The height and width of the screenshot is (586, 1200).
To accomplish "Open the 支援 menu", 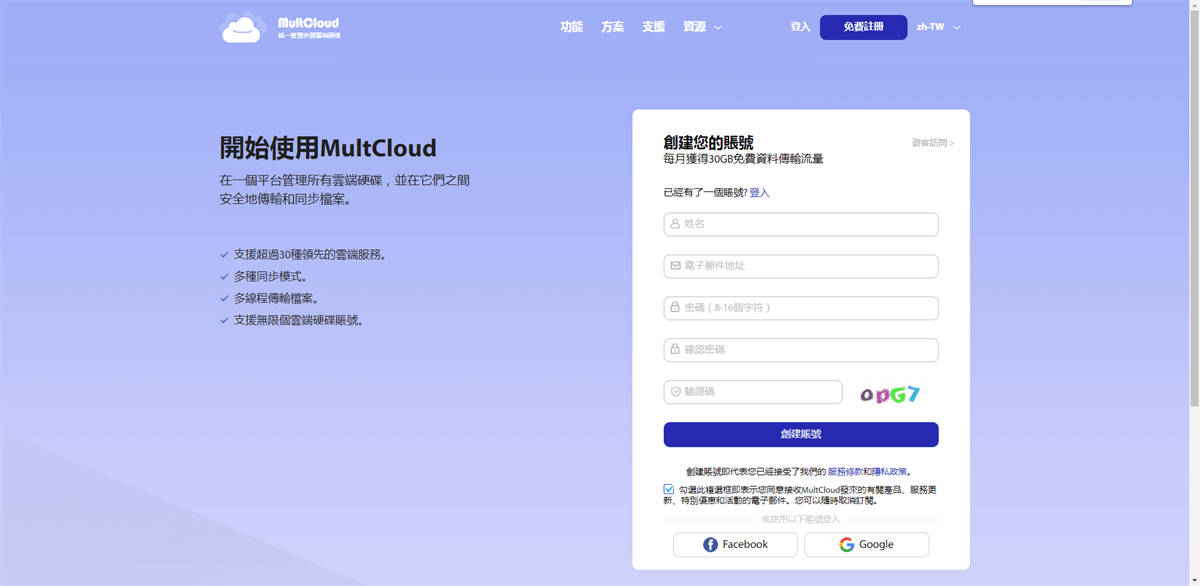I will coord(654,27).
